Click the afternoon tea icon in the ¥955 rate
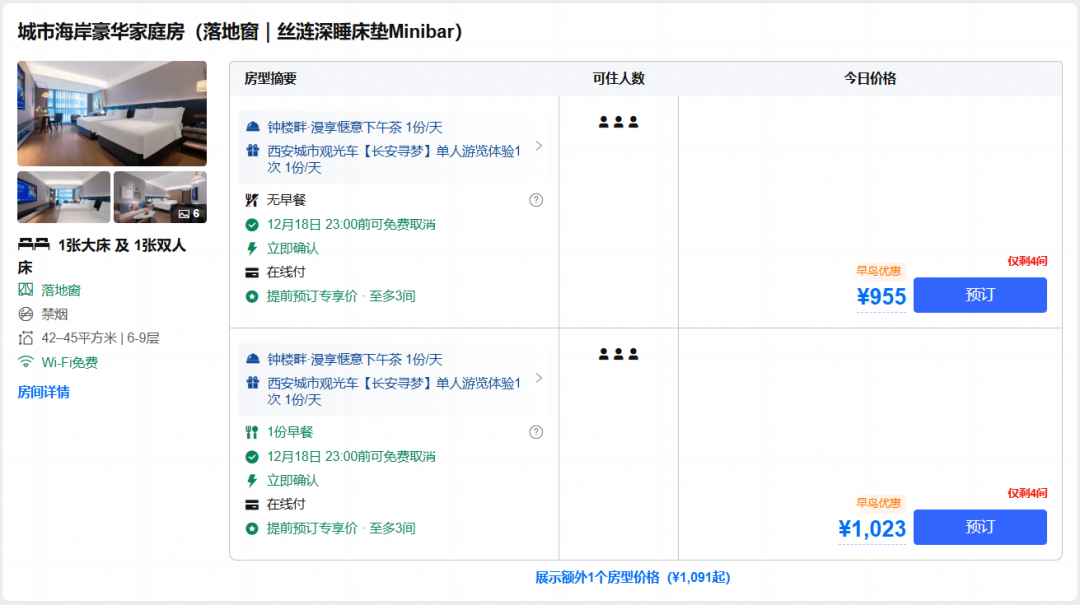The height and width of the screenshot is (605, 1080). coord(253,127)
